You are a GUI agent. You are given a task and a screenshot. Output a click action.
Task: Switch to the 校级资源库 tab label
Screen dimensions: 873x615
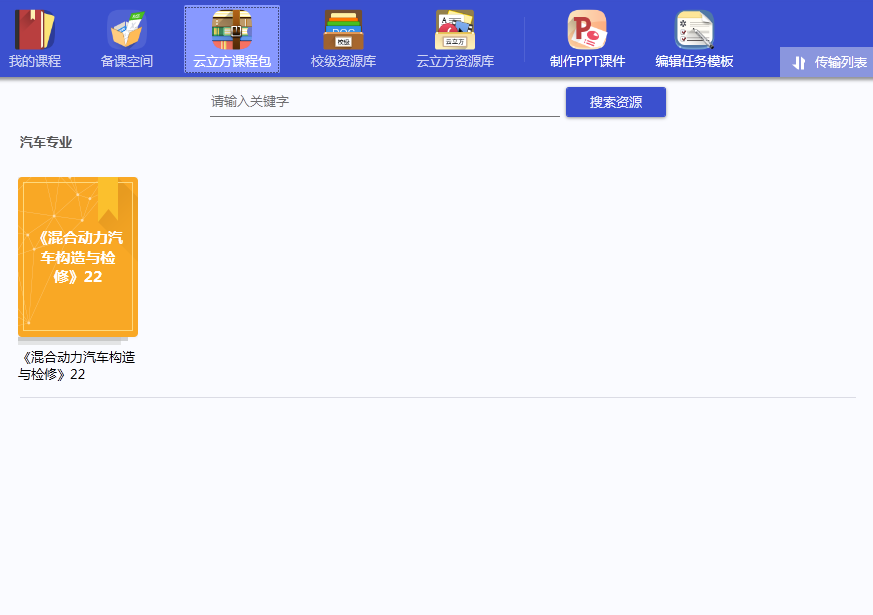tap(343, 61)
